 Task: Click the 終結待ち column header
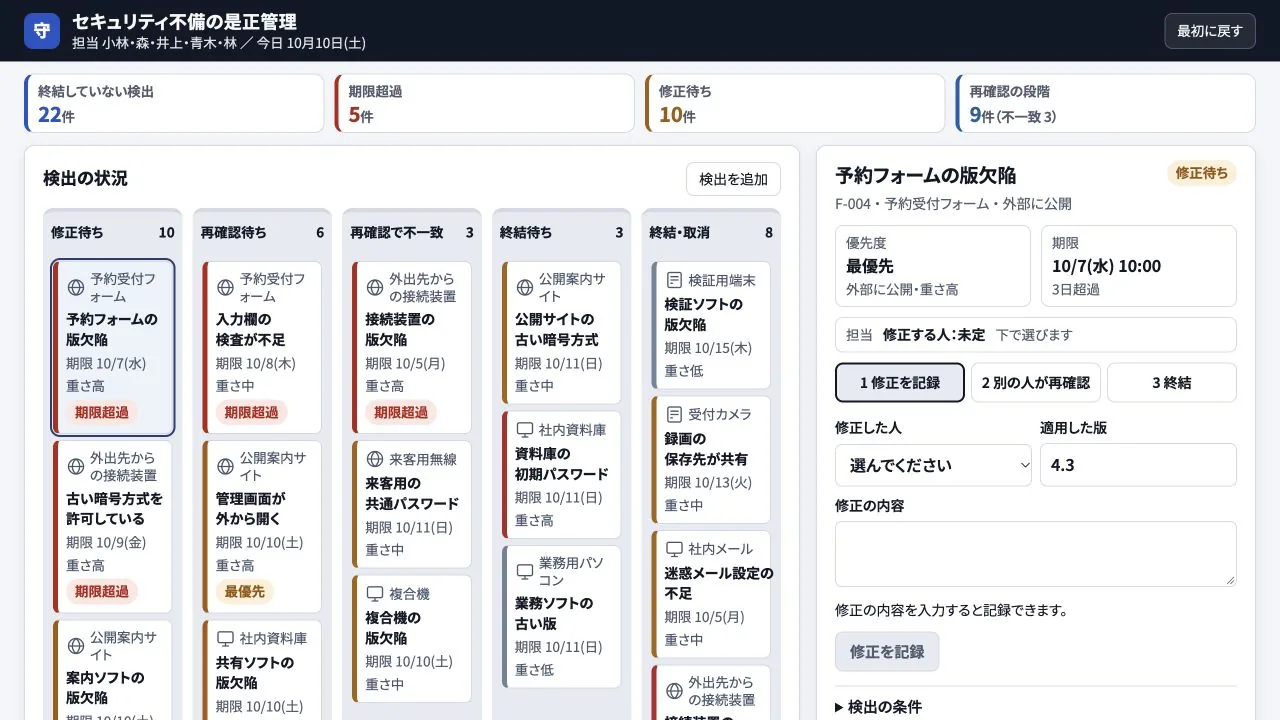pos(561,232)
